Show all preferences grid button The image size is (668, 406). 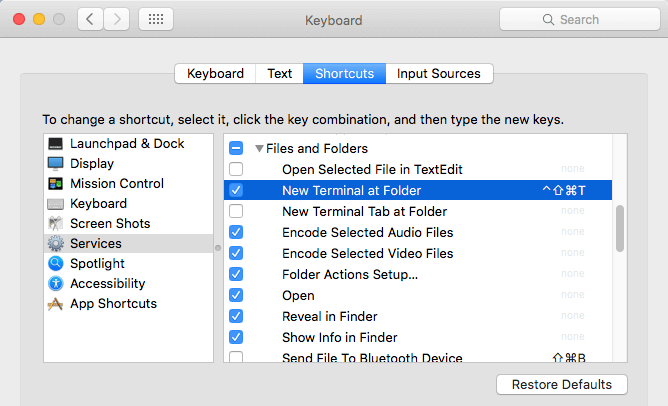pyautogui.click(x=156, y=19)
